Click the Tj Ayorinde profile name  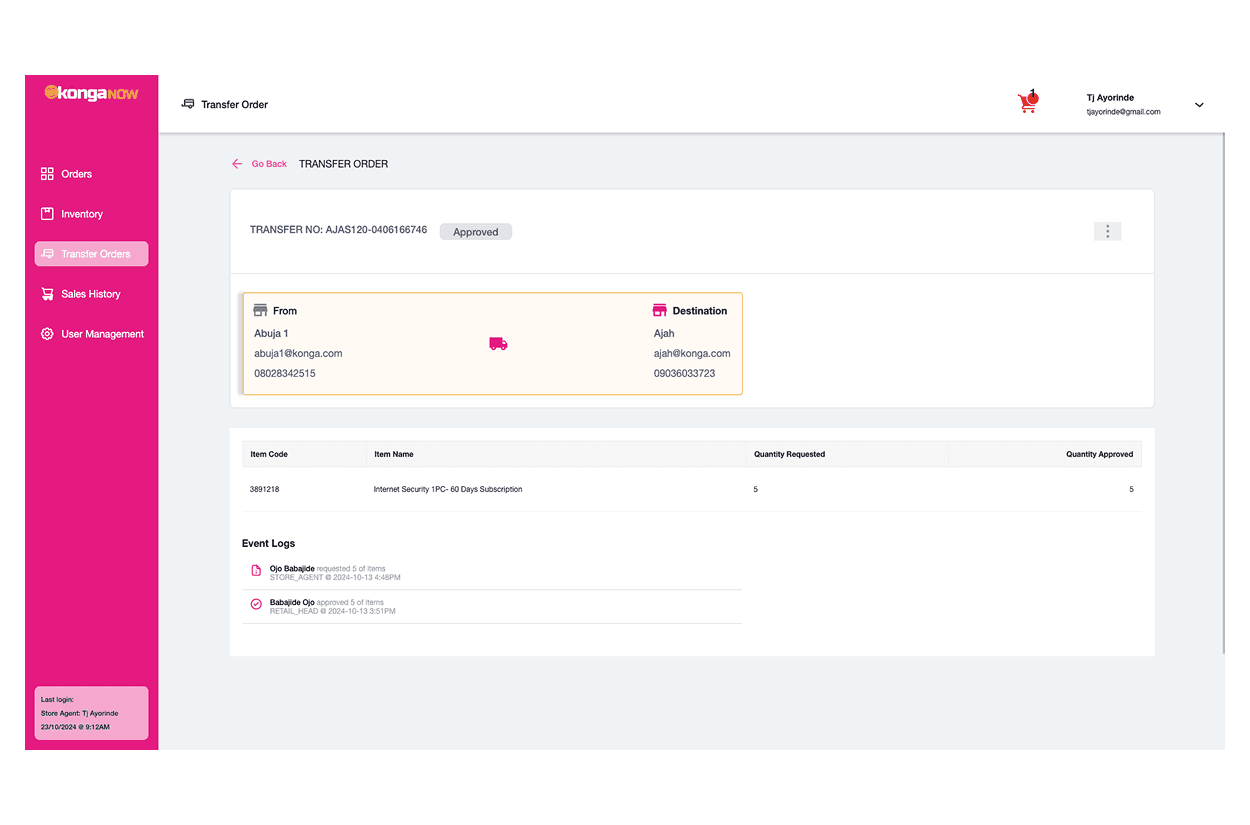1110,98
